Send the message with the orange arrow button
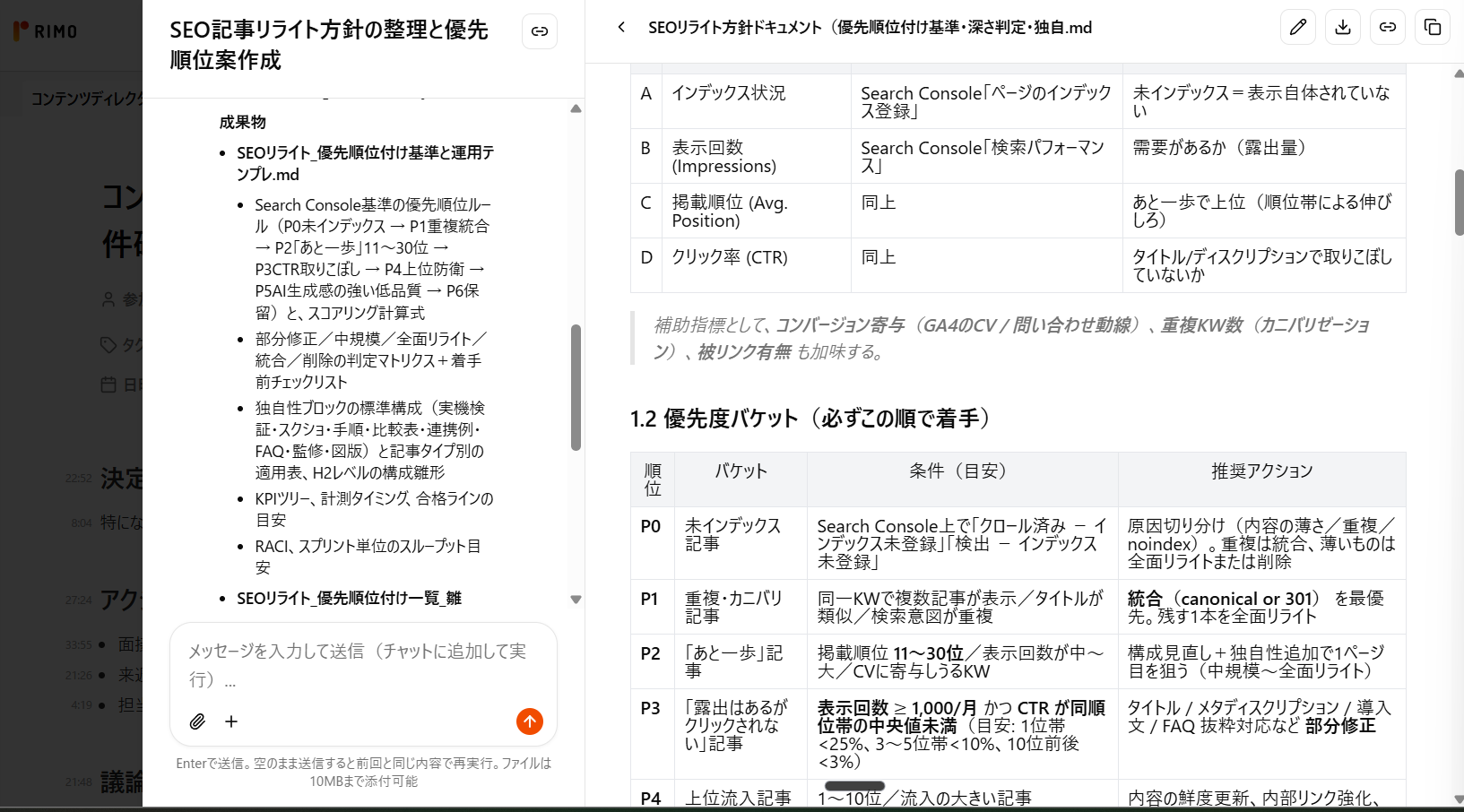Viewport: 1464px width, 812px height. click(x=530, y=721)
